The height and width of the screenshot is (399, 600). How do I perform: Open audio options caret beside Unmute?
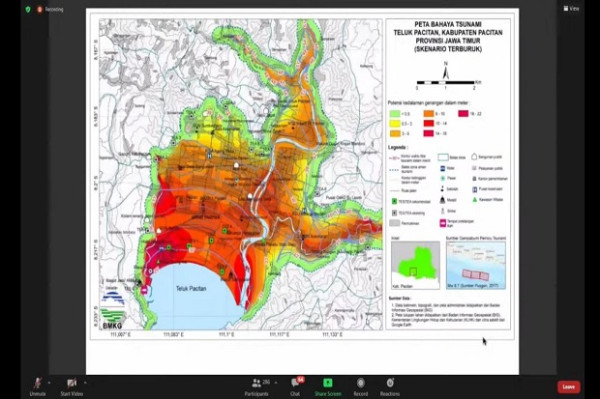coord(49,383)
